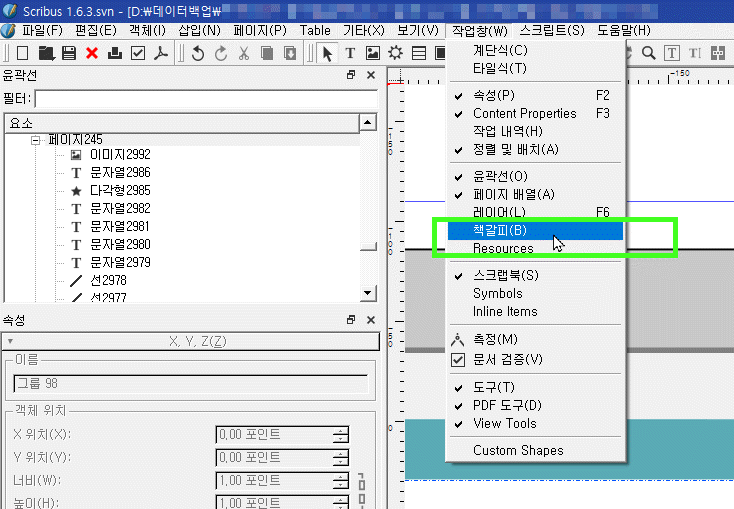Open the 객체(I) menu

[147, 30]
